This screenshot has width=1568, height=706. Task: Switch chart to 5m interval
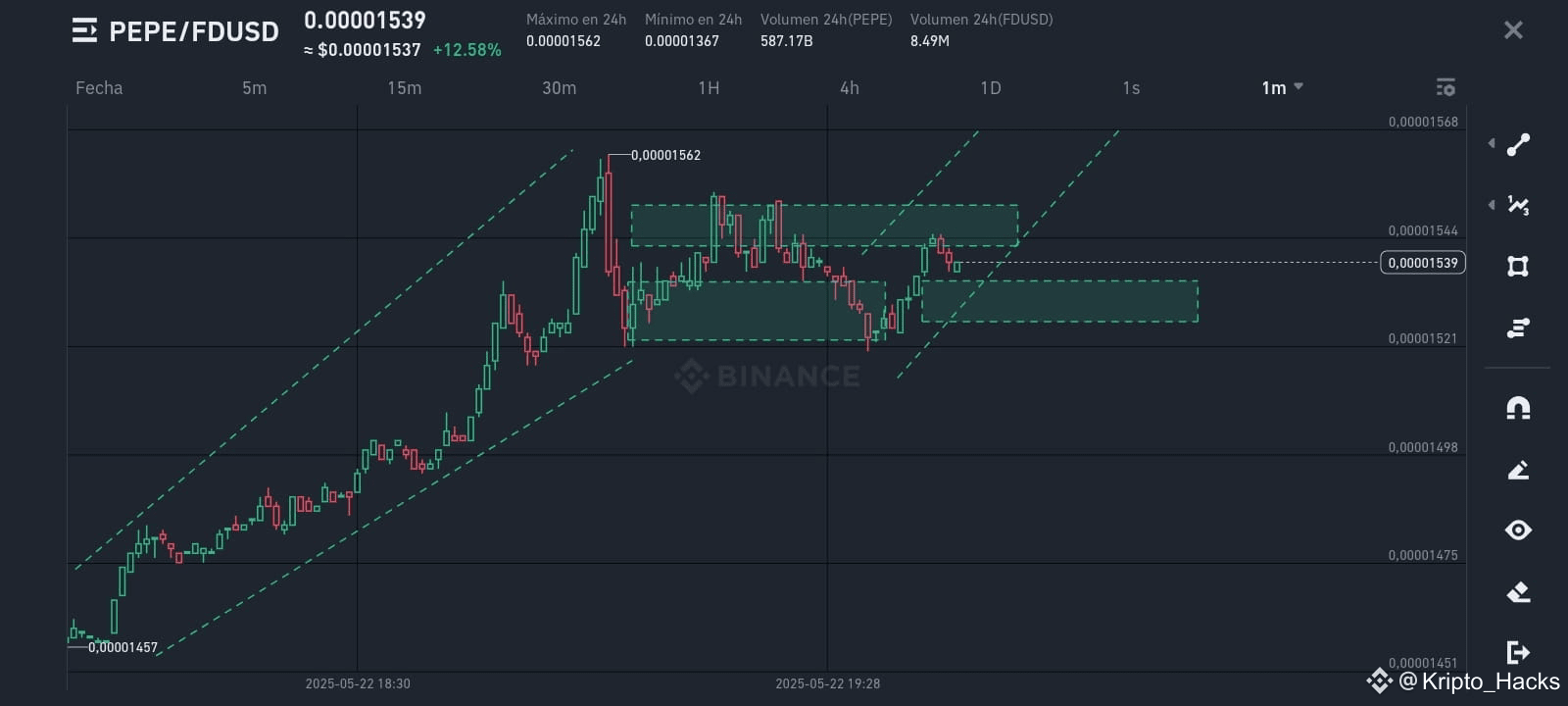[254, 87]
